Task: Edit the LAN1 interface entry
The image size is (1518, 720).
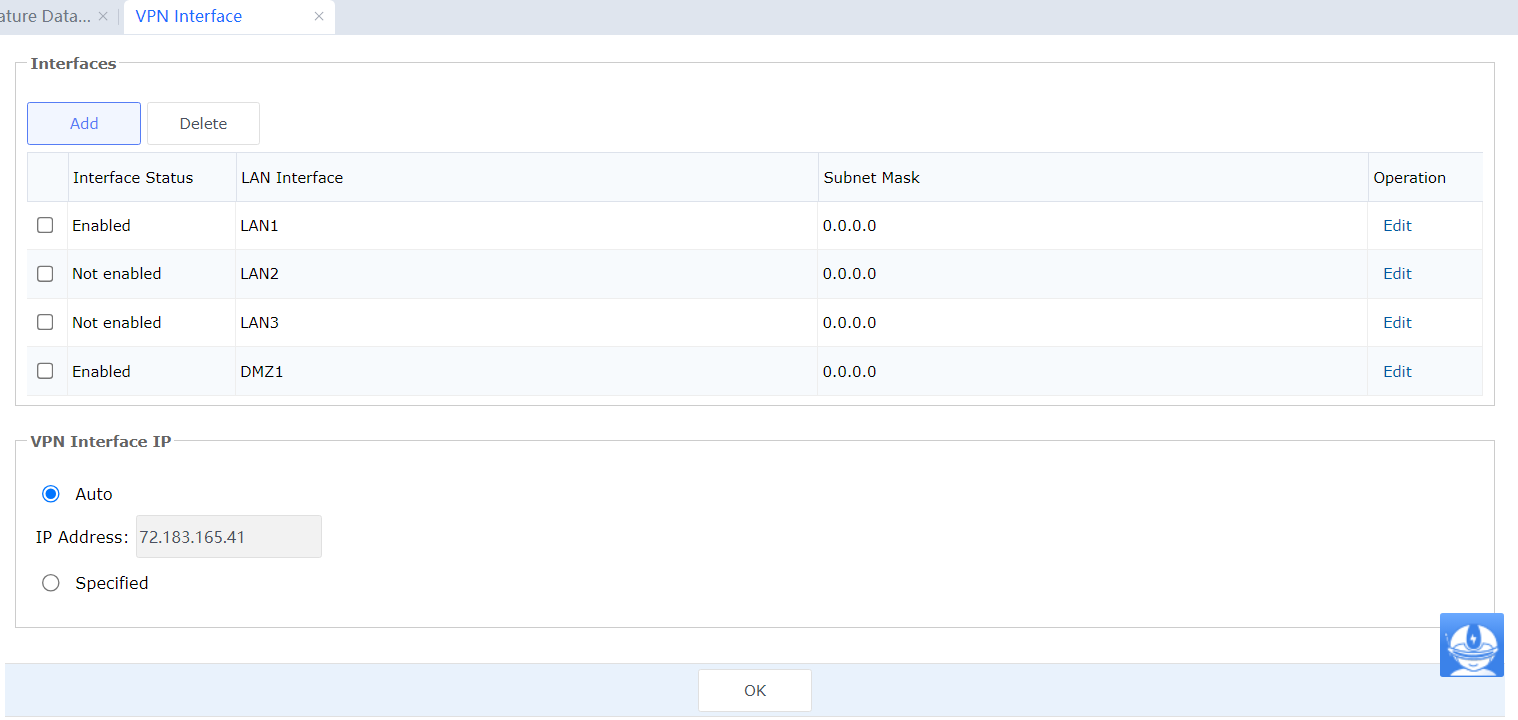Action: 1396,226
